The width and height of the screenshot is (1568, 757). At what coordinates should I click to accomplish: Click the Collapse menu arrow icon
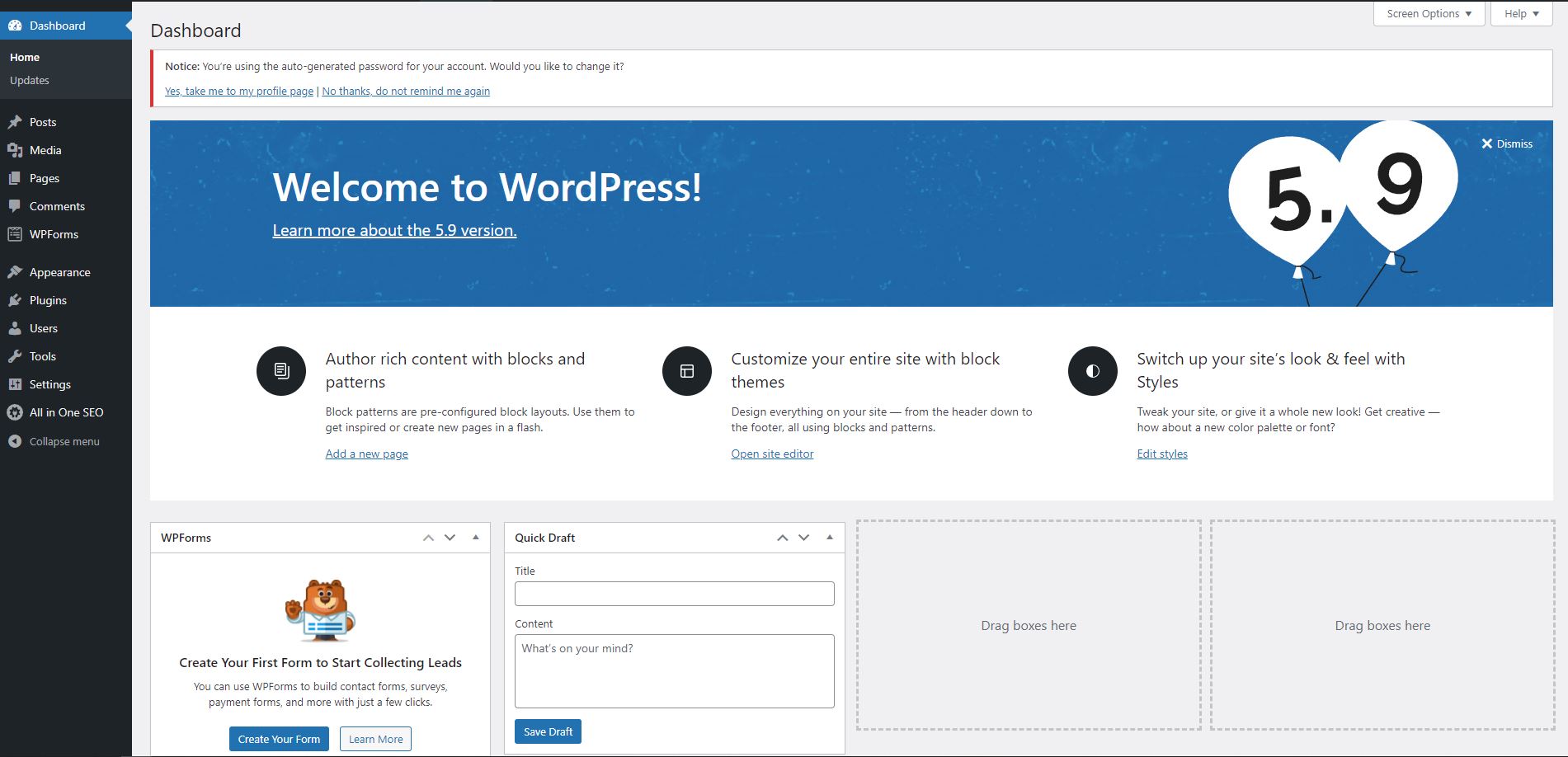pos(15,441)
